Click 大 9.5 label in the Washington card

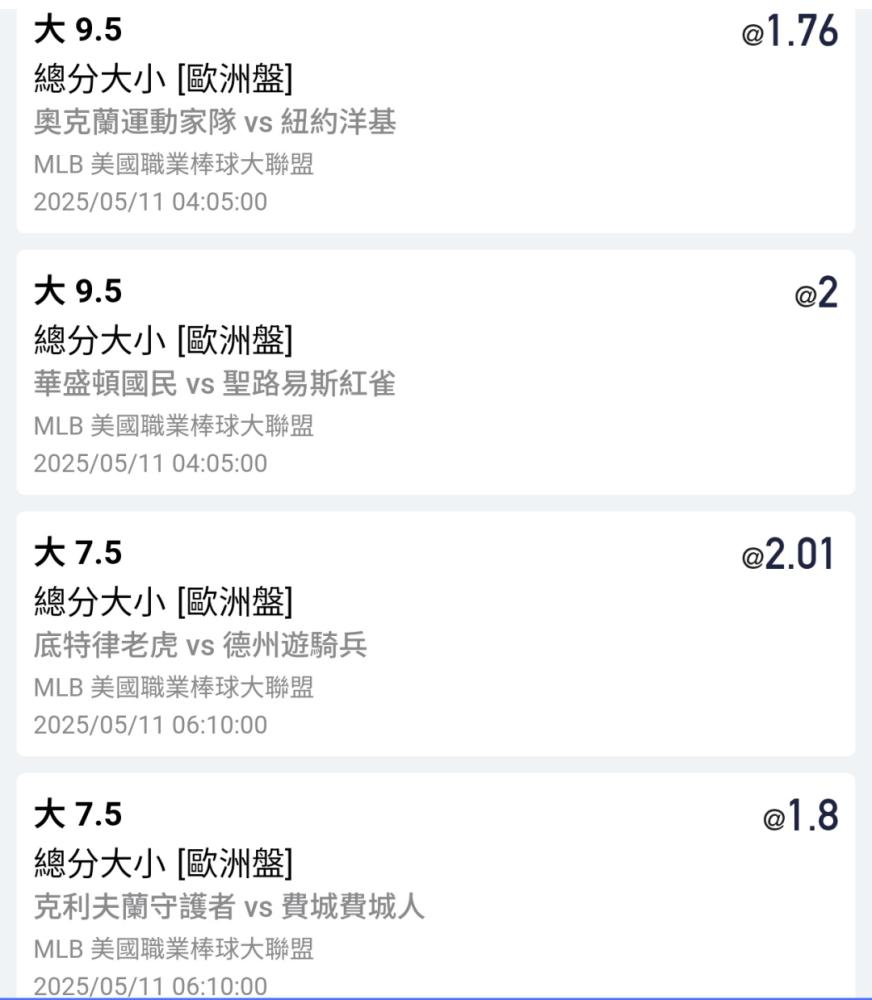(78, 291)
